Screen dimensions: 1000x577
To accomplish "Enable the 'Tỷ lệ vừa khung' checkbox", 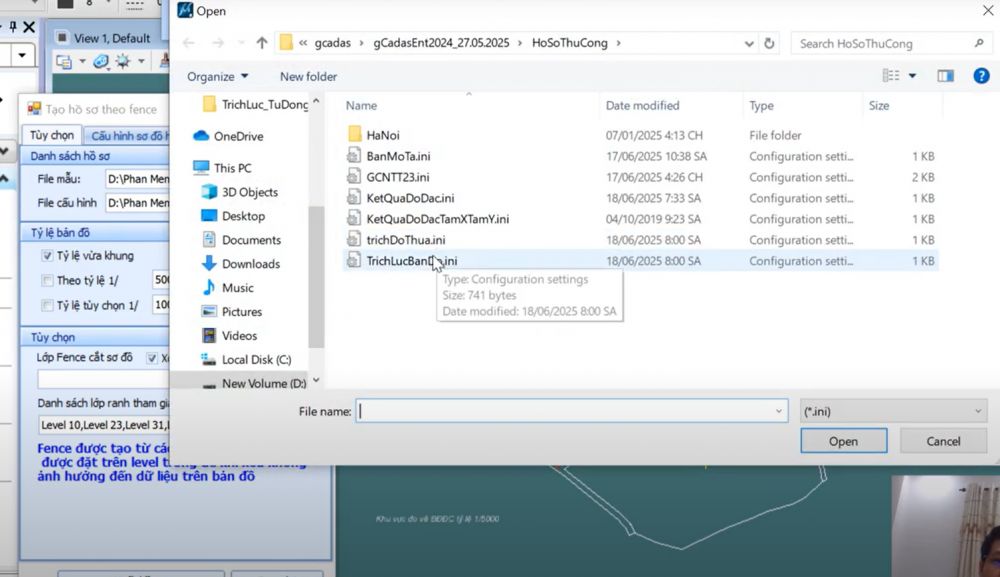I will coord(47,255).
